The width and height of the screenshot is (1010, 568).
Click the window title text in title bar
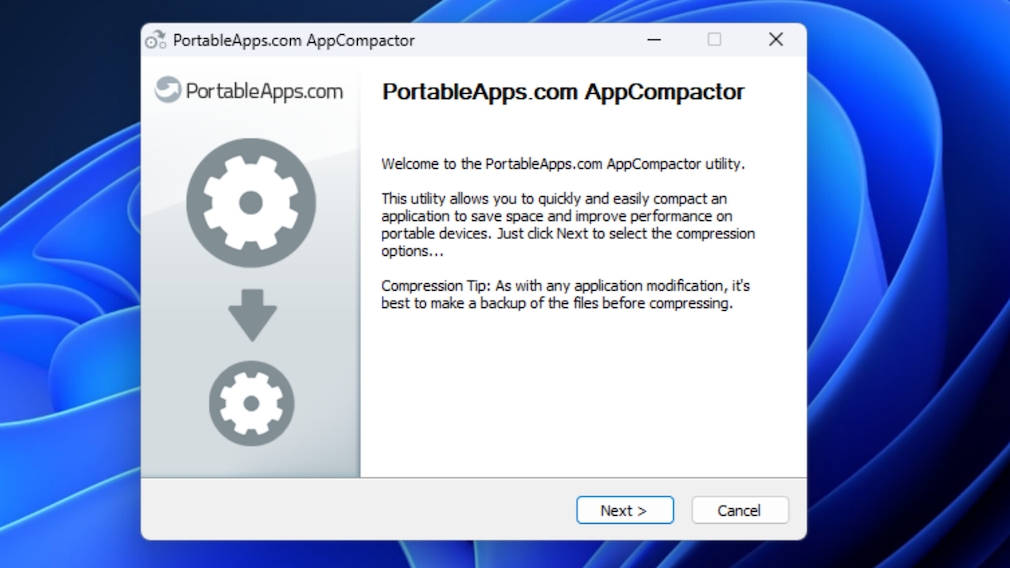293,41
